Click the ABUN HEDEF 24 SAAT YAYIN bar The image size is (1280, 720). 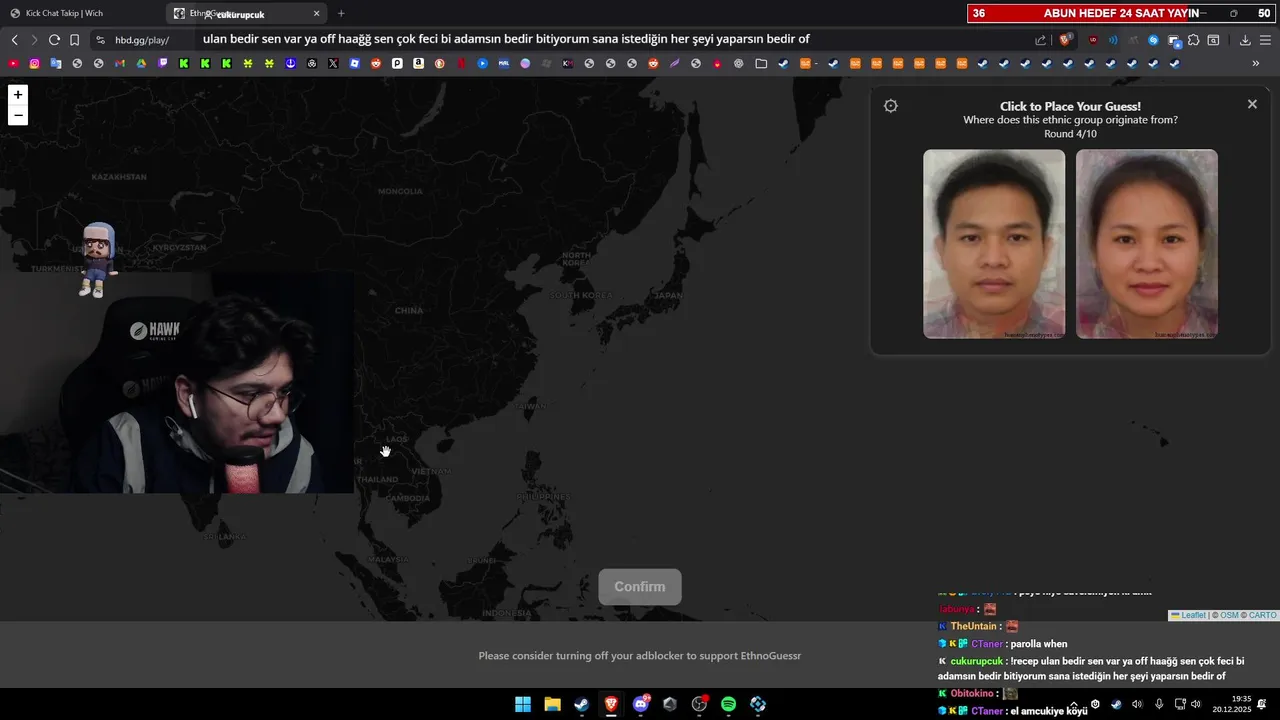pyautogui.click(x=1122, y=13)
